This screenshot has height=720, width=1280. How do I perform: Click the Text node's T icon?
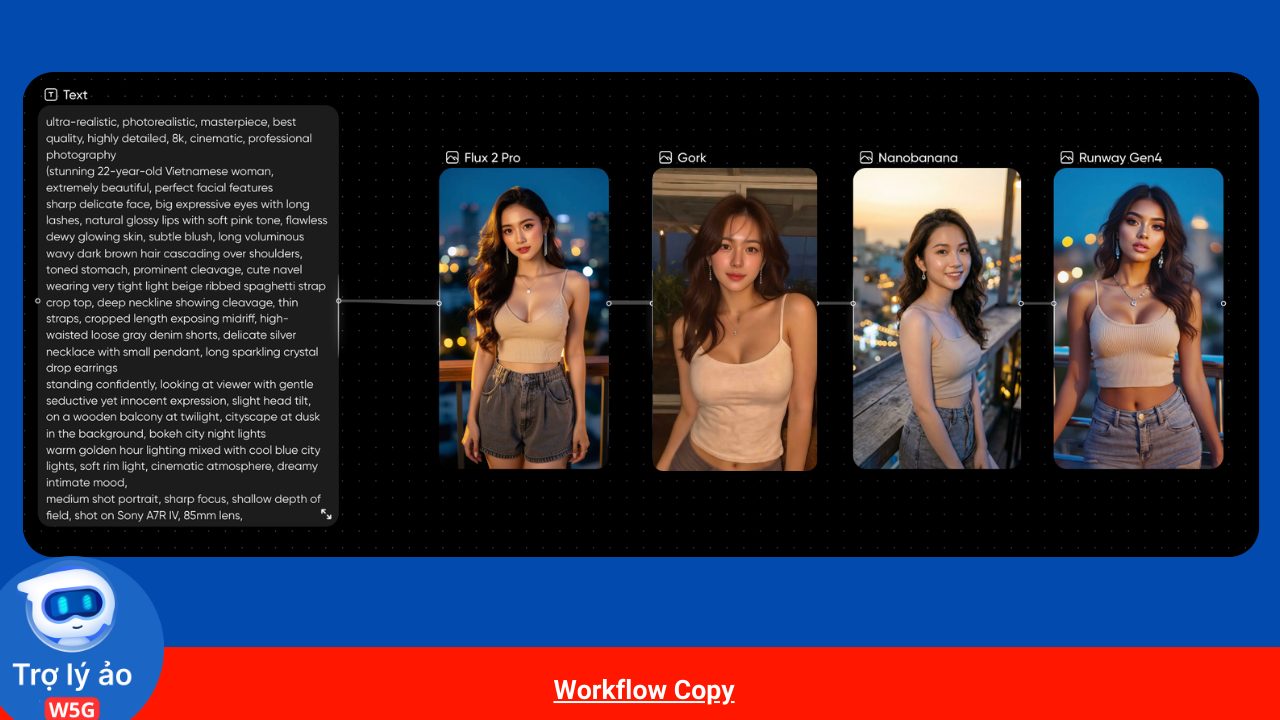tap(51, 95)
